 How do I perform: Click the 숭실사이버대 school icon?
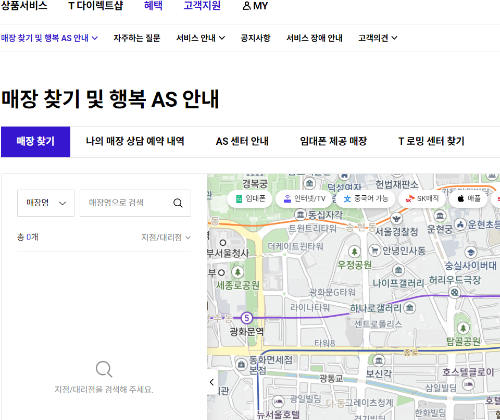[x=471, y=252]
